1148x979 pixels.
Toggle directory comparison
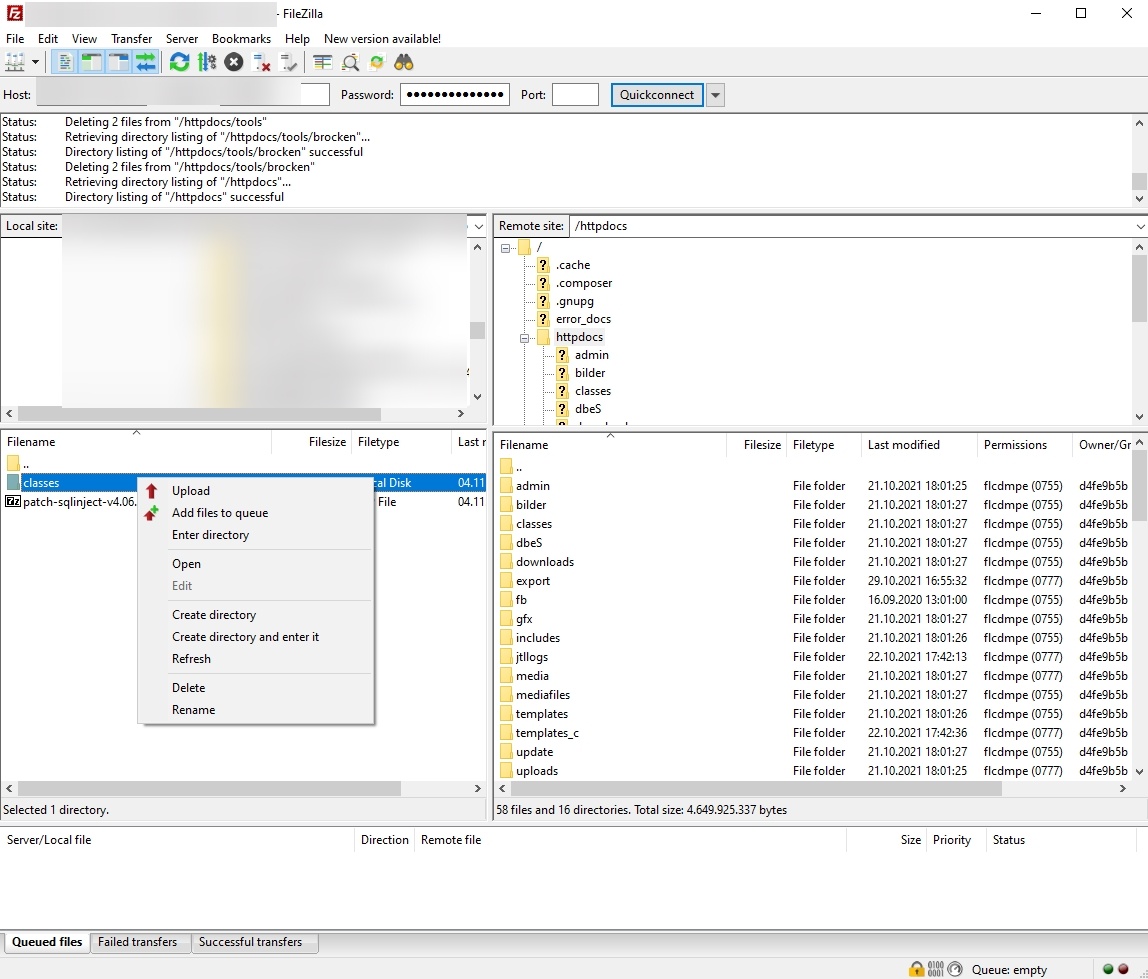click(x=350, y=62)
